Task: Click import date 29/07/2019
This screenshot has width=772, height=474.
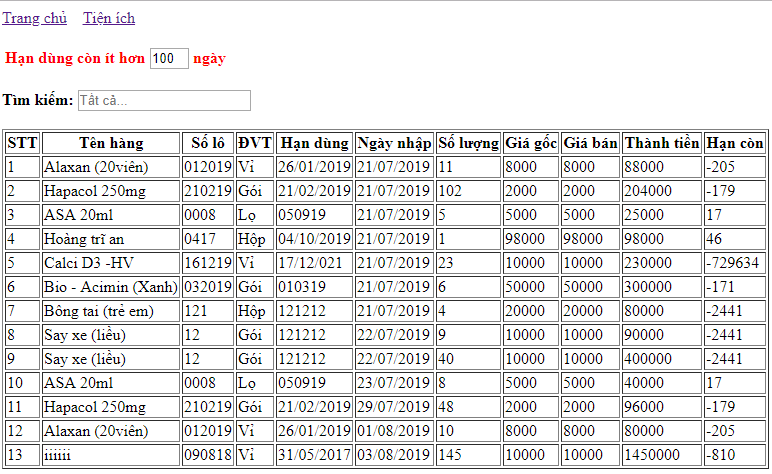Action: [394, 407]
